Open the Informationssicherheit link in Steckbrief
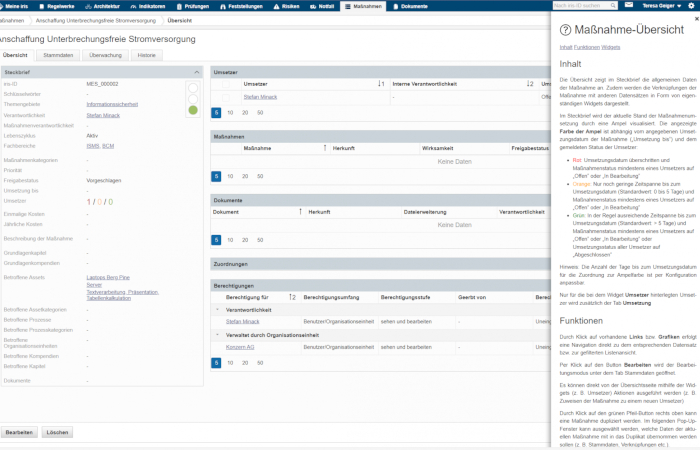 (113, 103)
